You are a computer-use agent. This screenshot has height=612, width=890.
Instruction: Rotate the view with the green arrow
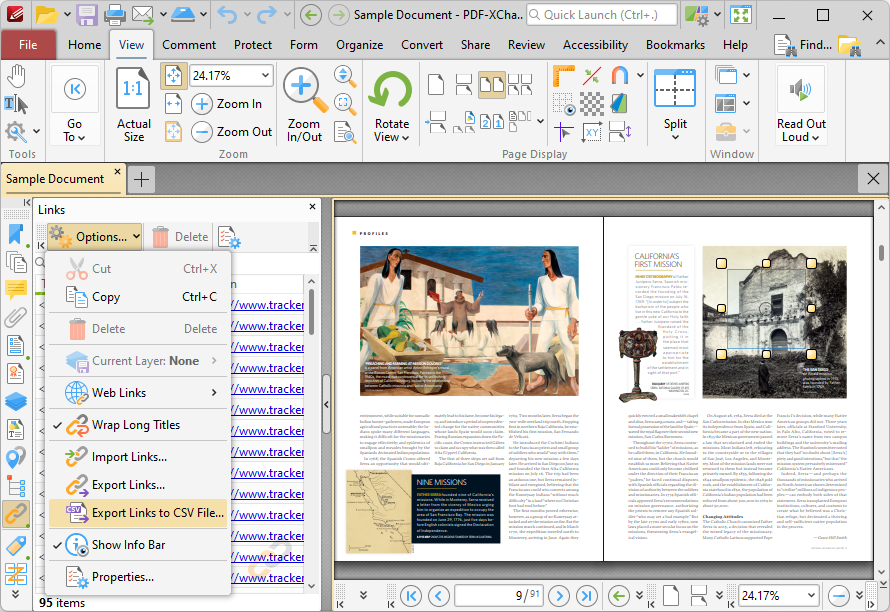coord(391,91)
